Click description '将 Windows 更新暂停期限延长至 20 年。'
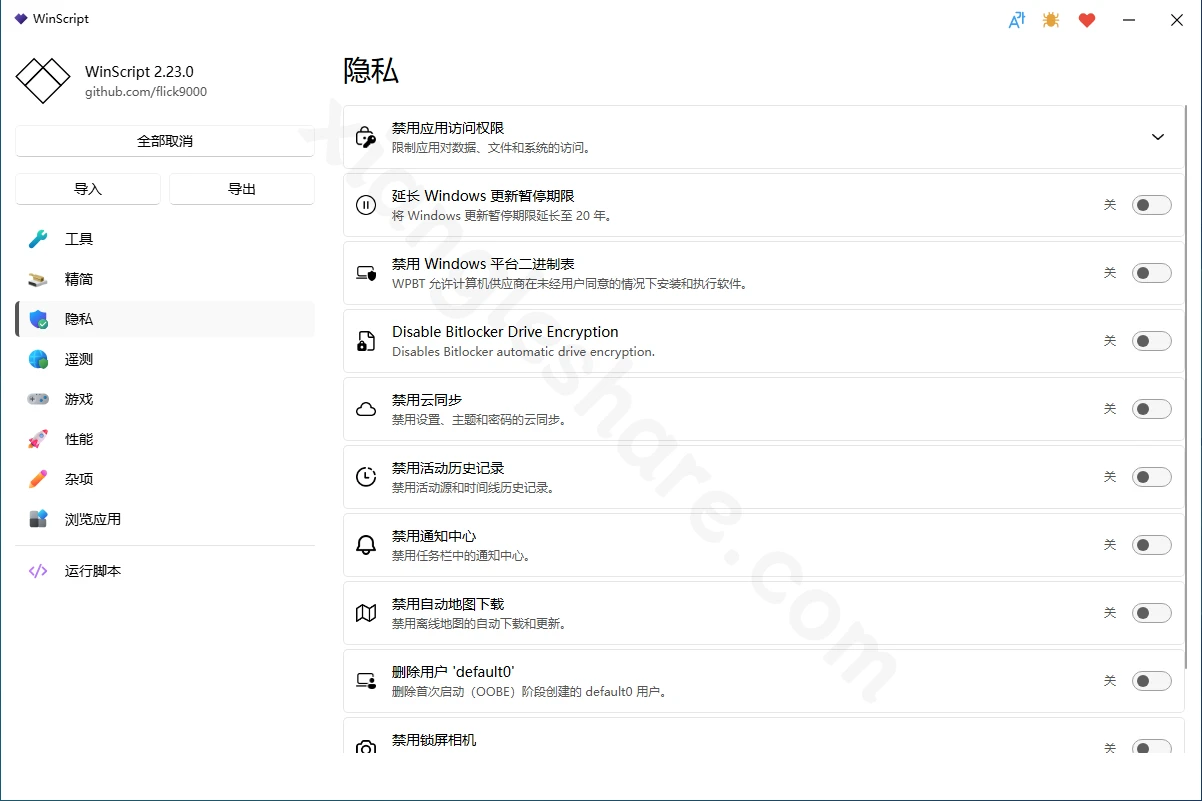 502,216
